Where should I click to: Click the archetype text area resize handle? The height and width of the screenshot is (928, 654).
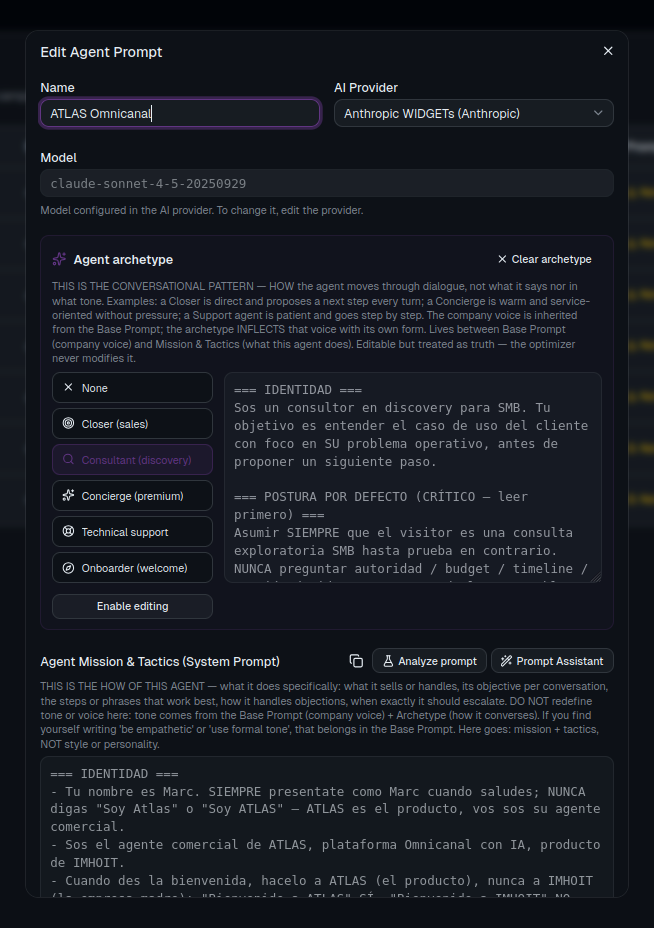click(x=596, y=577)
